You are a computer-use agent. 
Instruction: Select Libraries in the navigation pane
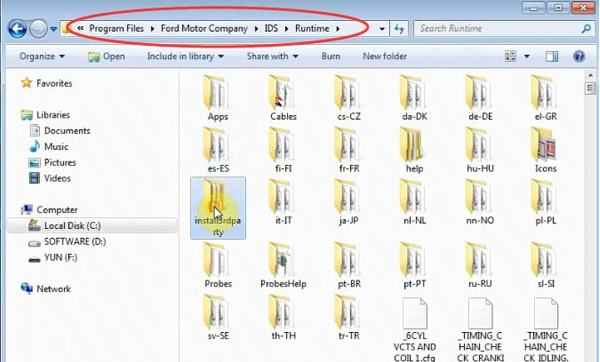[x=46, y=115]
